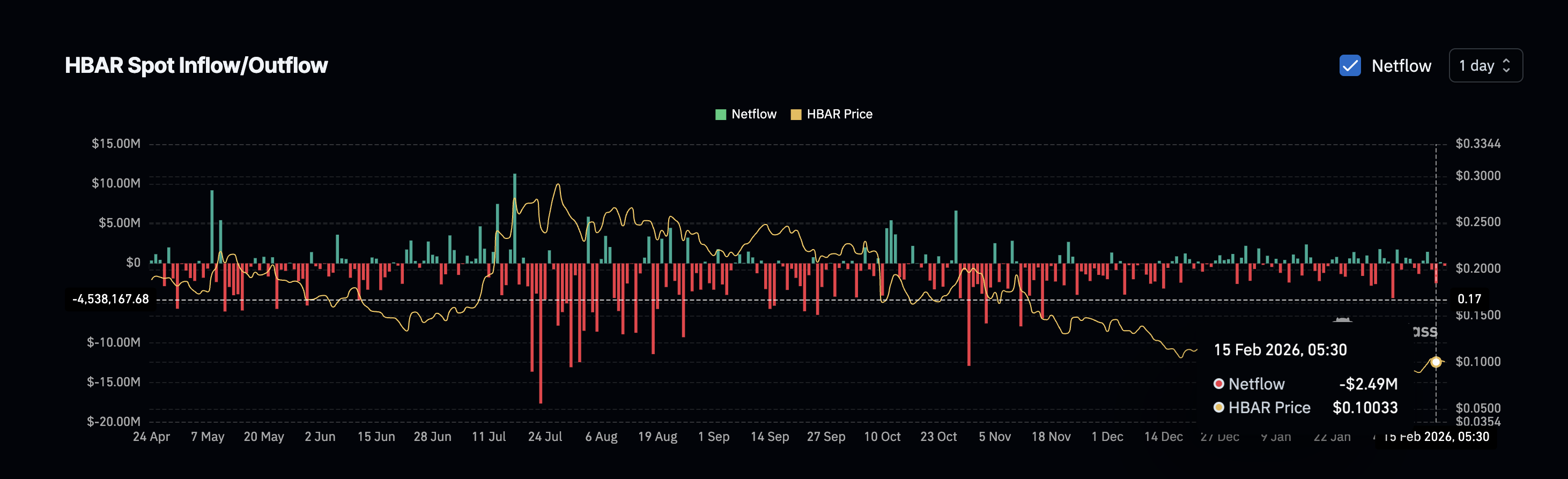Click the HBAR Spot Inflow/Outflow chart title
The image size is (1568, 479).
pos(196,66)
